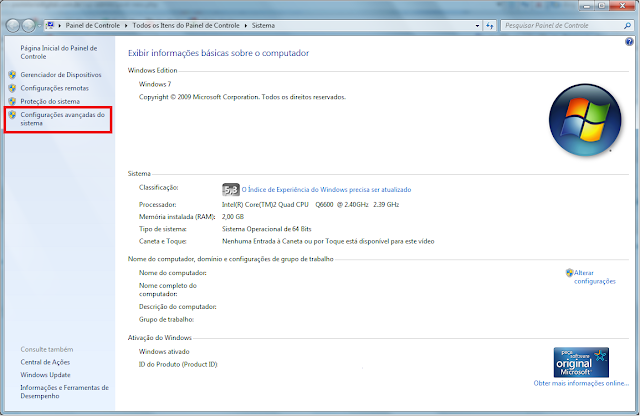
Task: Open Configurações avançadas do sistema link
Action: click(x=62, y=119)
